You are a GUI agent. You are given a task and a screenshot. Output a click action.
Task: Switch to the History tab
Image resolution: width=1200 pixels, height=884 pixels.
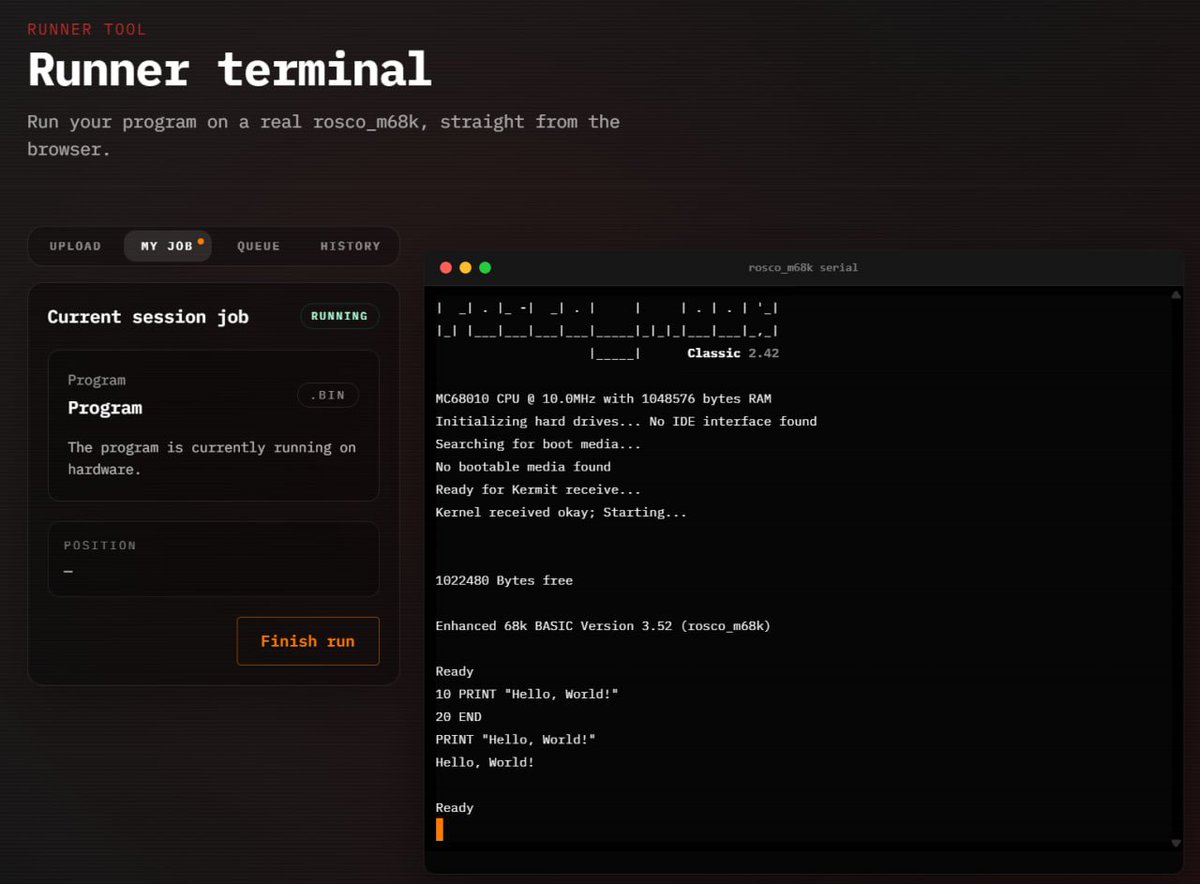pos(350,246)
